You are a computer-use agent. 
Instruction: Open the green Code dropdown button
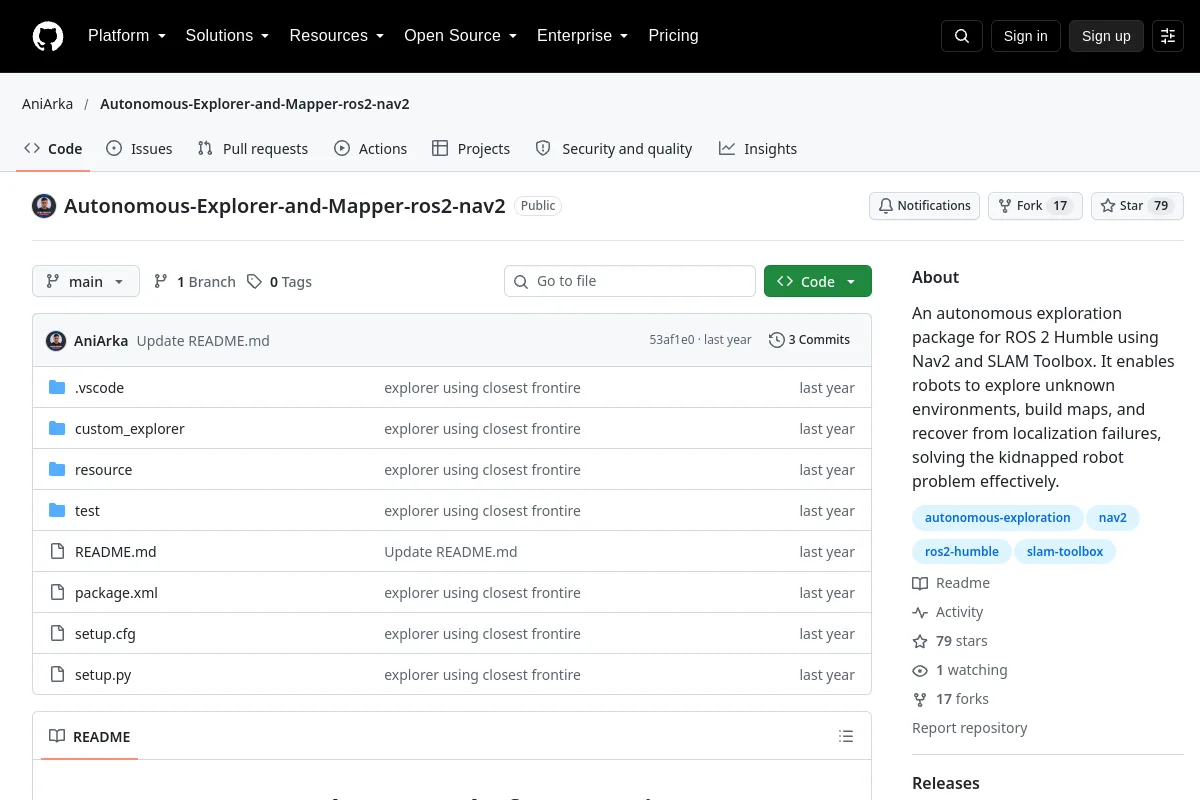[x=818, y=282]
